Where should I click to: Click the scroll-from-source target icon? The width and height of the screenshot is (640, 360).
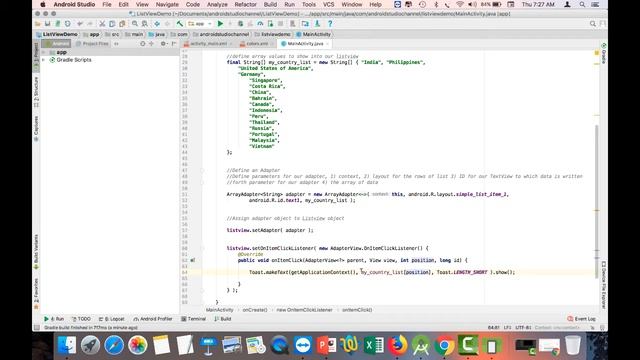click(142, 43)
